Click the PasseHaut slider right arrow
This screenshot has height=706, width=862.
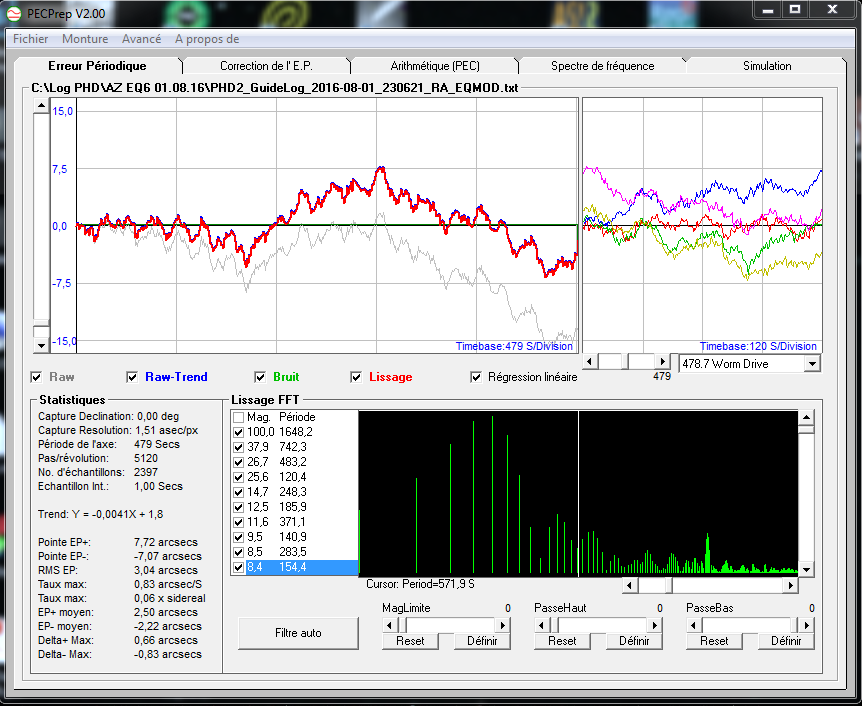click(655, 625)
